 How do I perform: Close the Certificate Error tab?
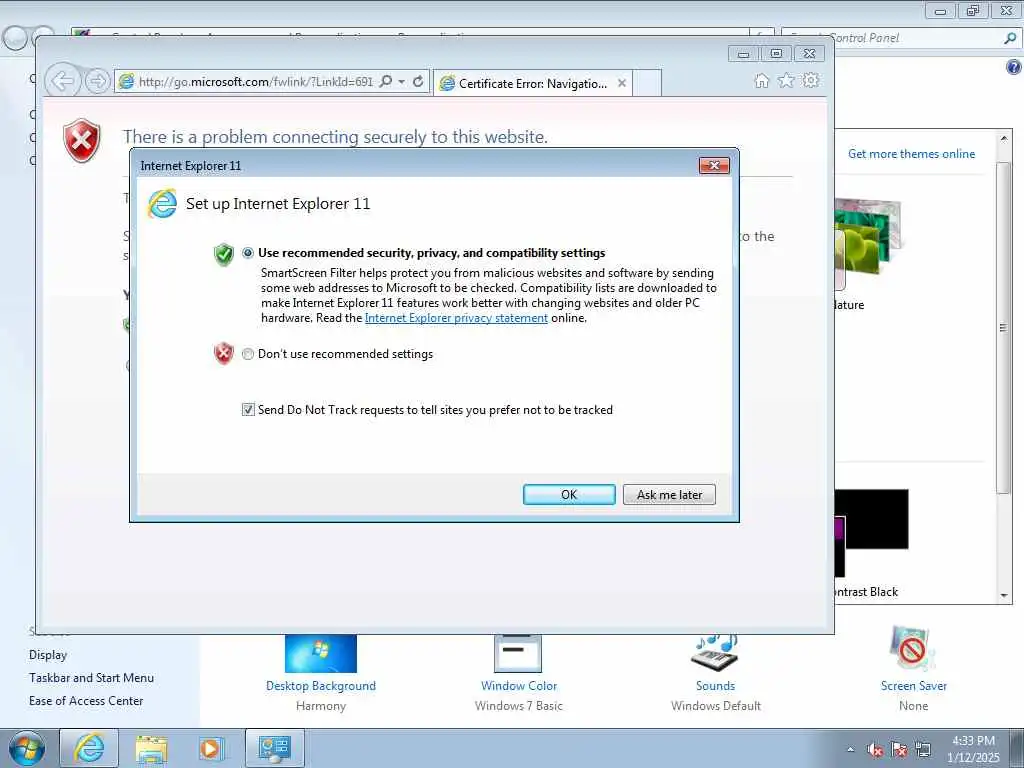tap(622, 83)
